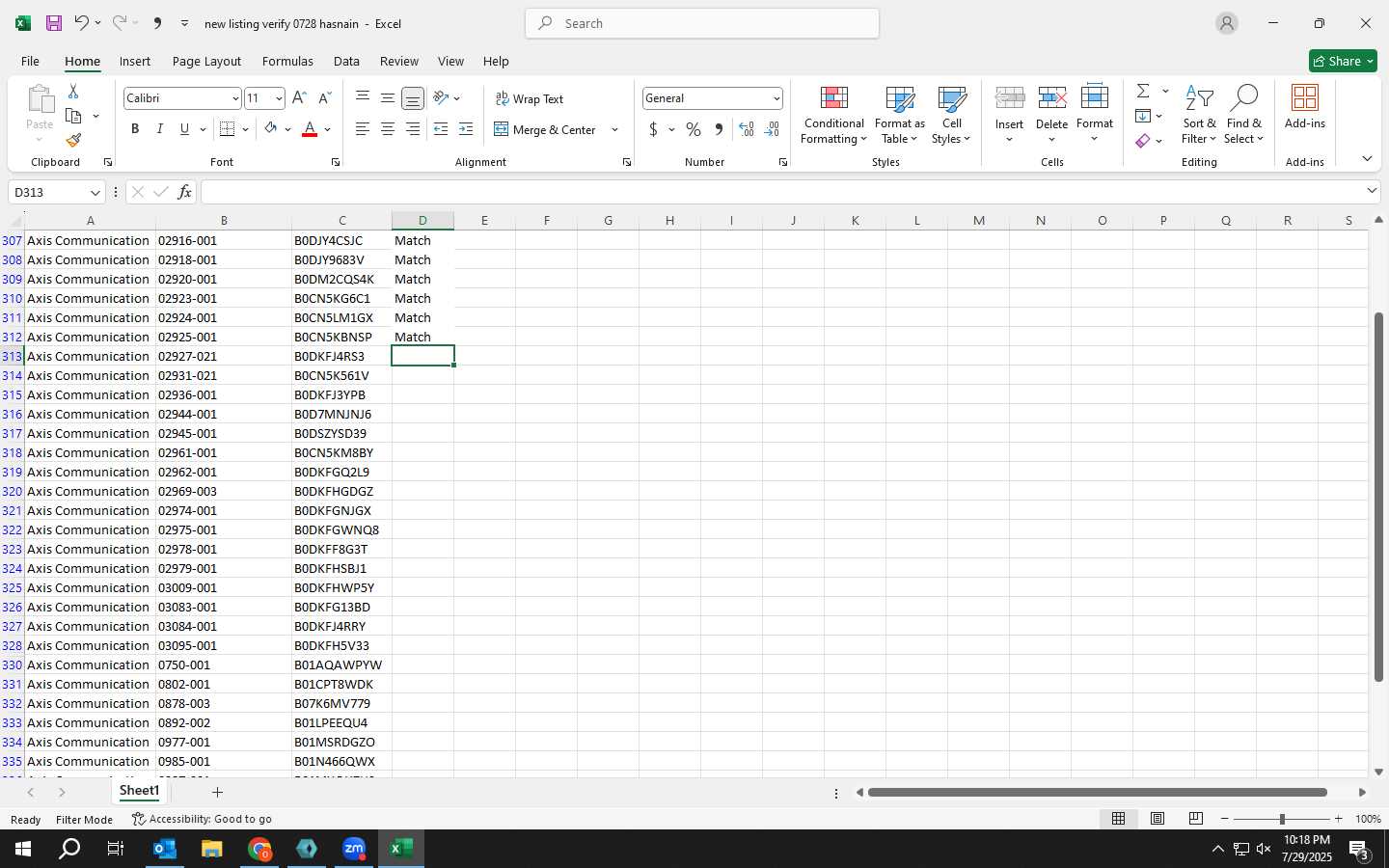Open Conditional Formatting menu
The height and width of the screenshot is (868, 1389).
tap(834, 115)
